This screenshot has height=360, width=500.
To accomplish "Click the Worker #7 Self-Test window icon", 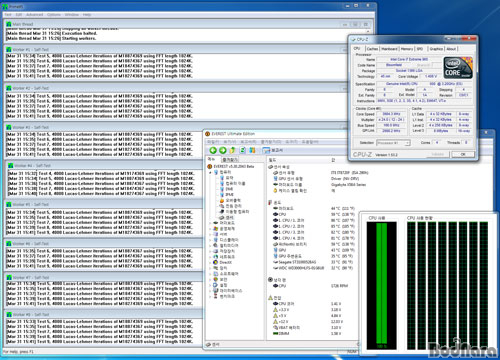I will click(9, 277).
